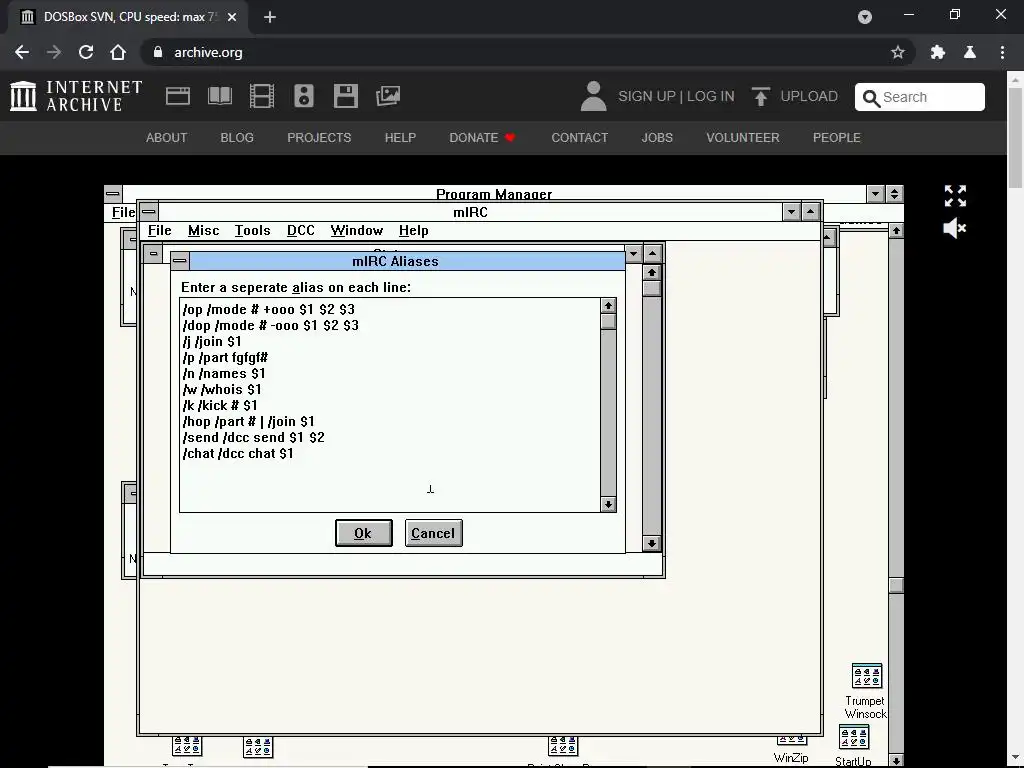Open Internet Archive video film icon
The image size is (1024, 768).
(262, 96)
